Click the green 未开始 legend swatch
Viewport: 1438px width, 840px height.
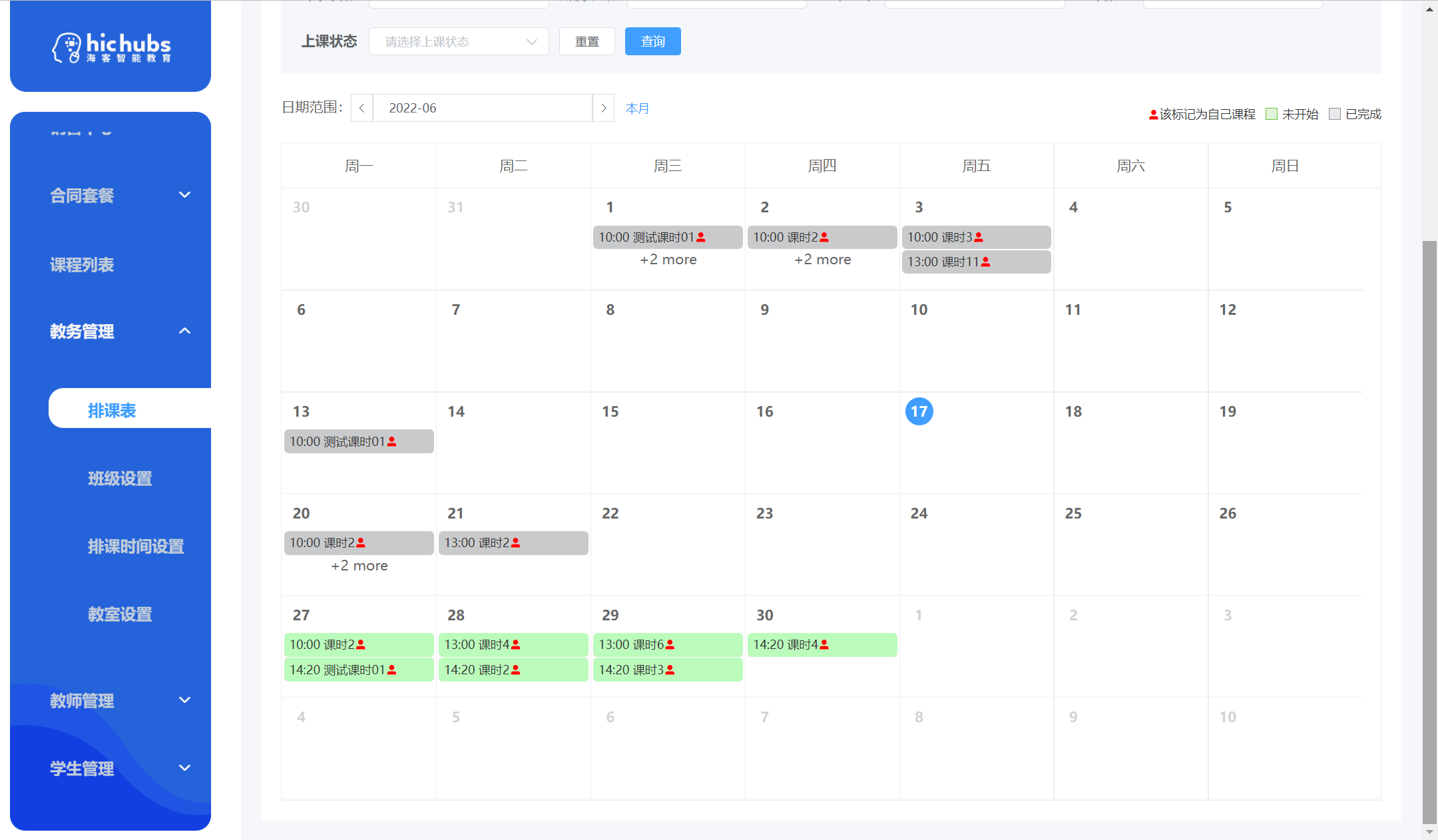click(x=1272, y=114)
